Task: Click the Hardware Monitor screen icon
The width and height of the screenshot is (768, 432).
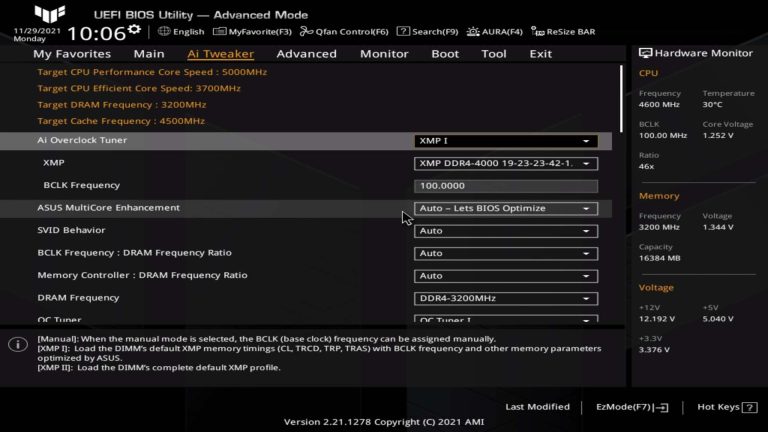Action: (x=645, y=53)
